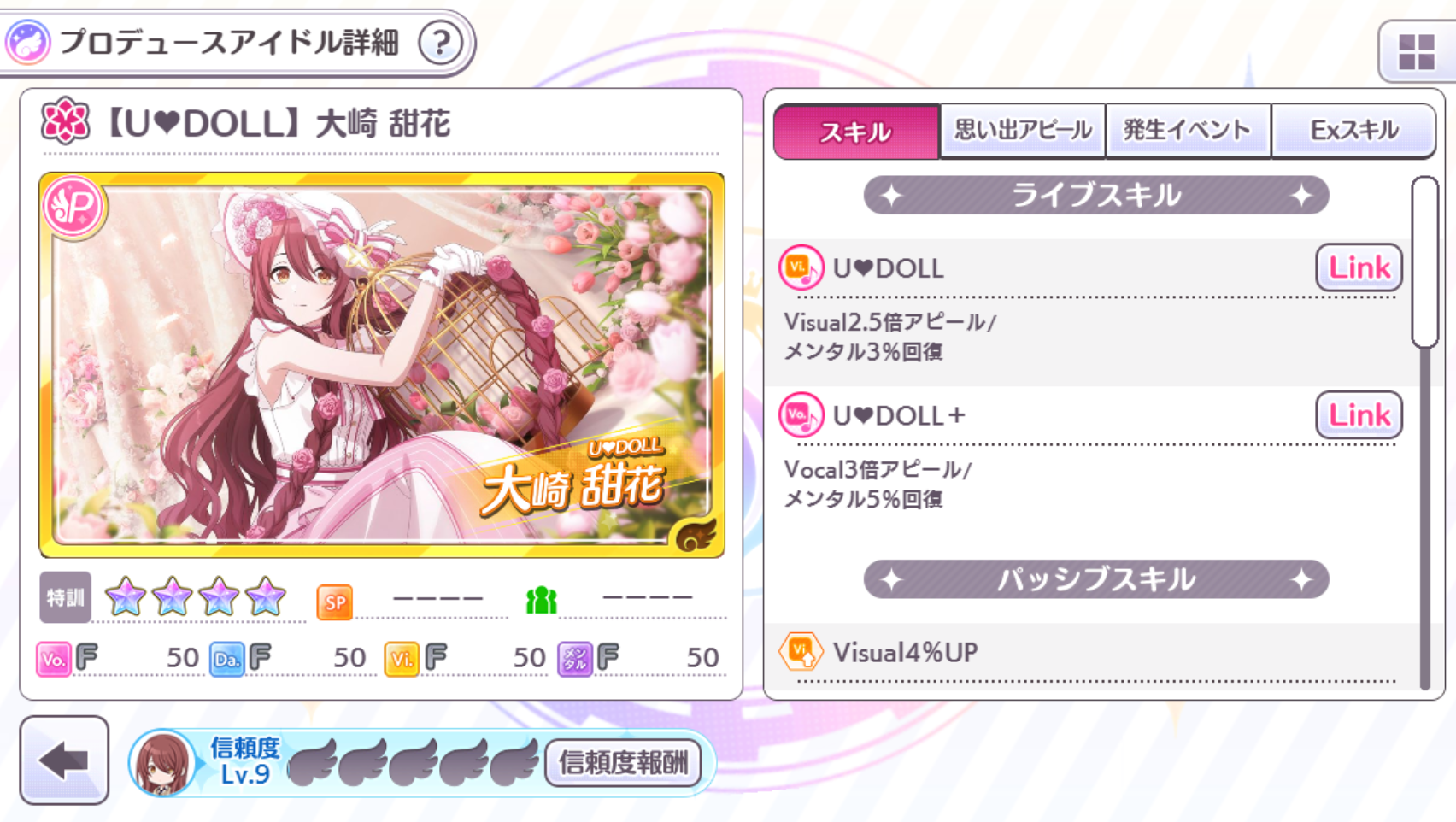Click the back arrow button

[x=64, y=760]
